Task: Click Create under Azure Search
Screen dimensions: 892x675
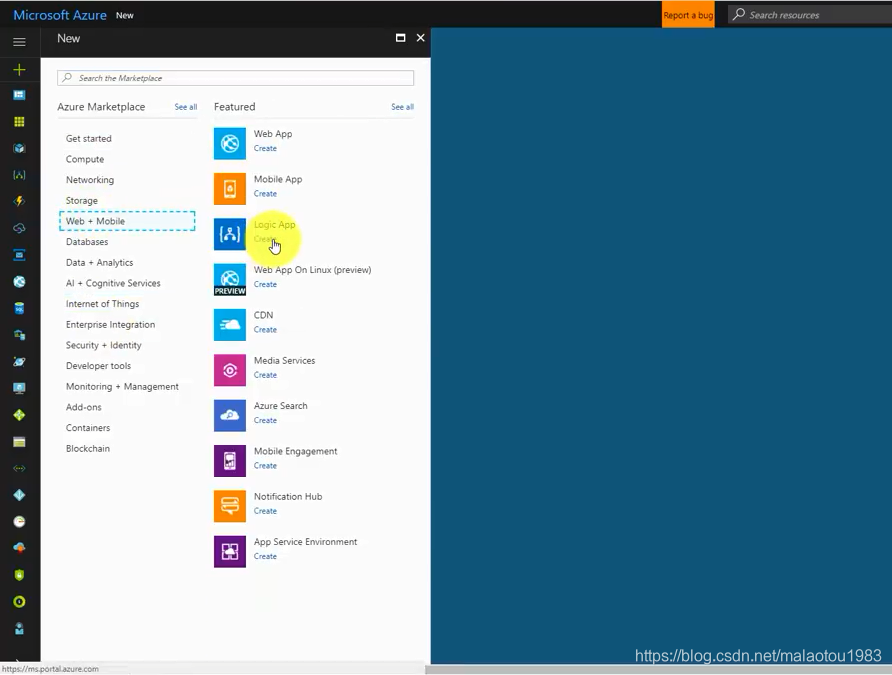Action: [265, 420]
